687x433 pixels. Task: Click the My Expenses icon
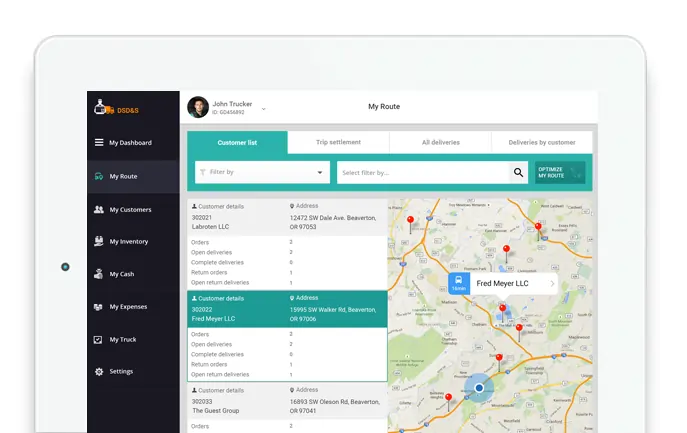(99, 307)
